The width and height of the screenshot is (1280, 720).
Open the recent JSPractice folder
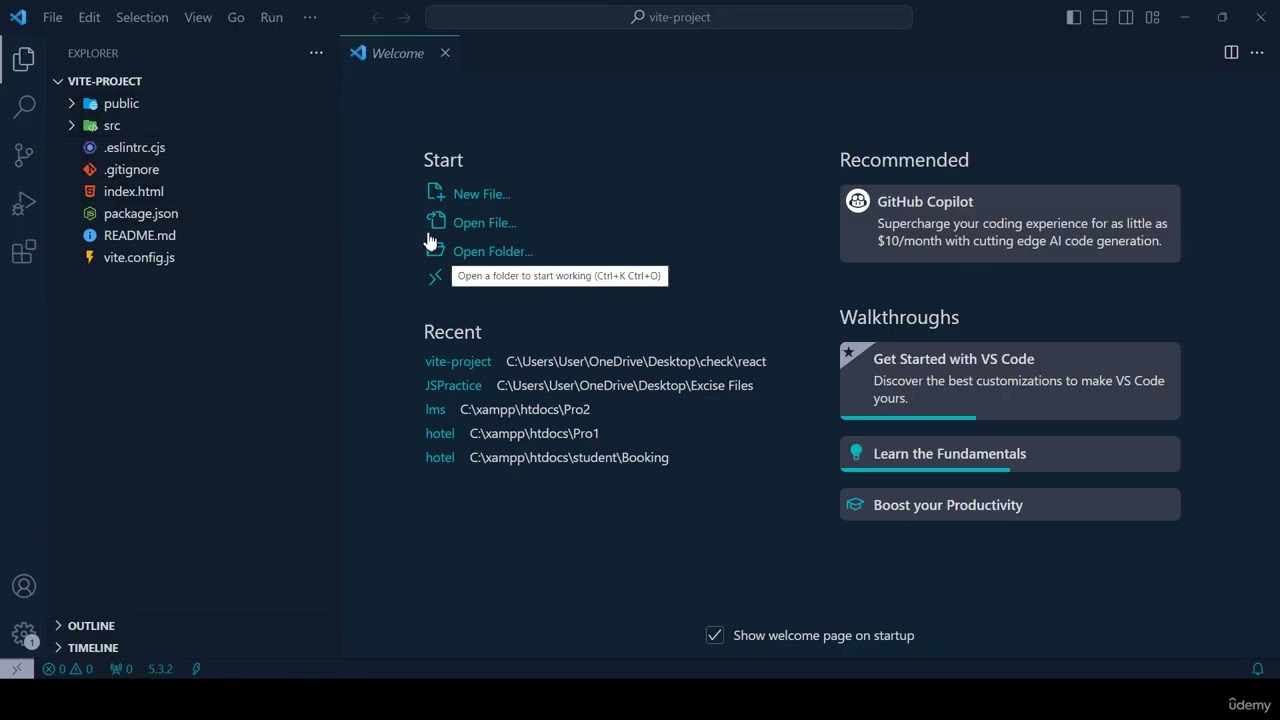click(x=453, y=386)
